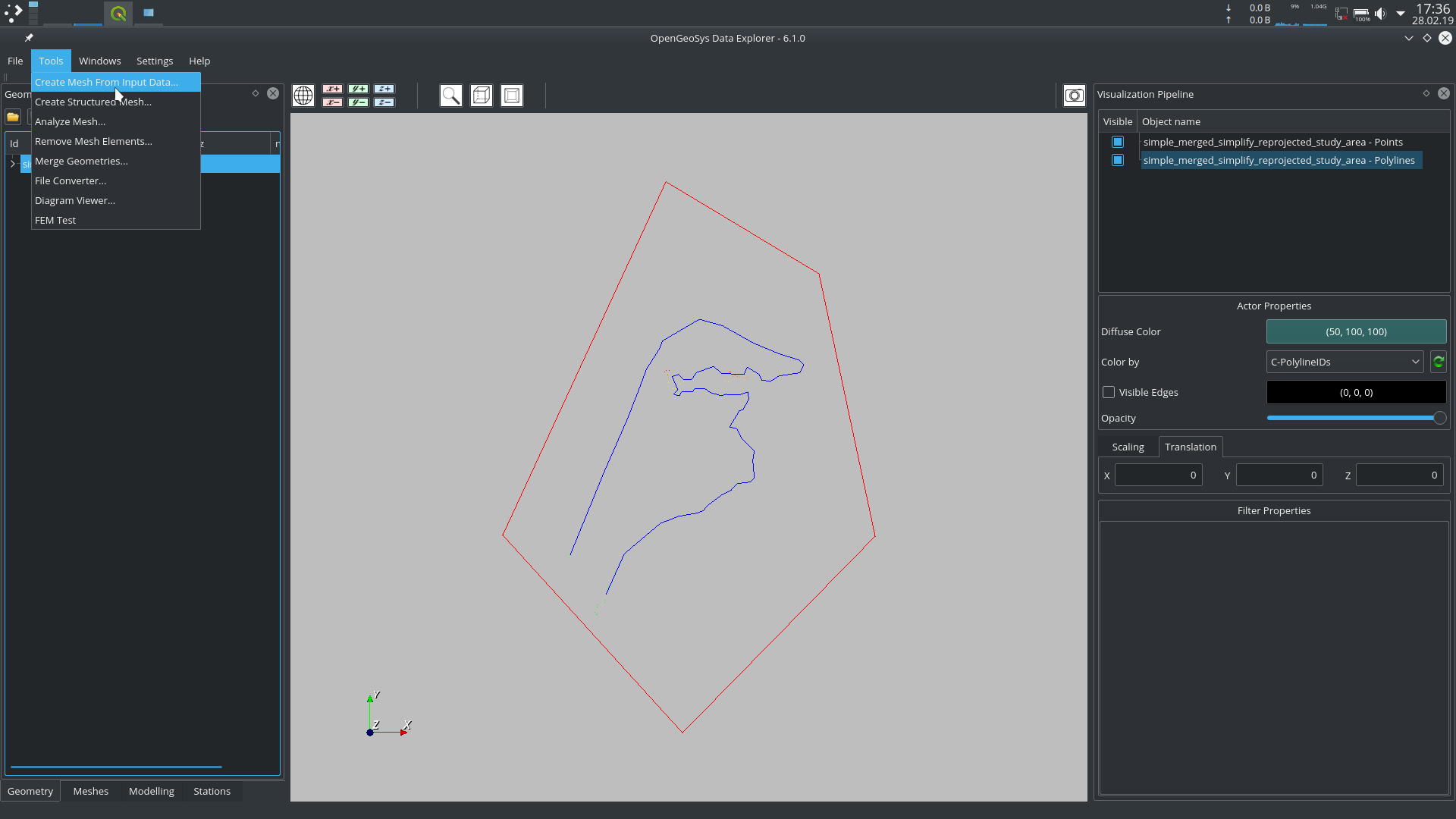Viewport: 1456px width, 819px height.
Task: Select the globe view icon
Action: coord(303,96)
